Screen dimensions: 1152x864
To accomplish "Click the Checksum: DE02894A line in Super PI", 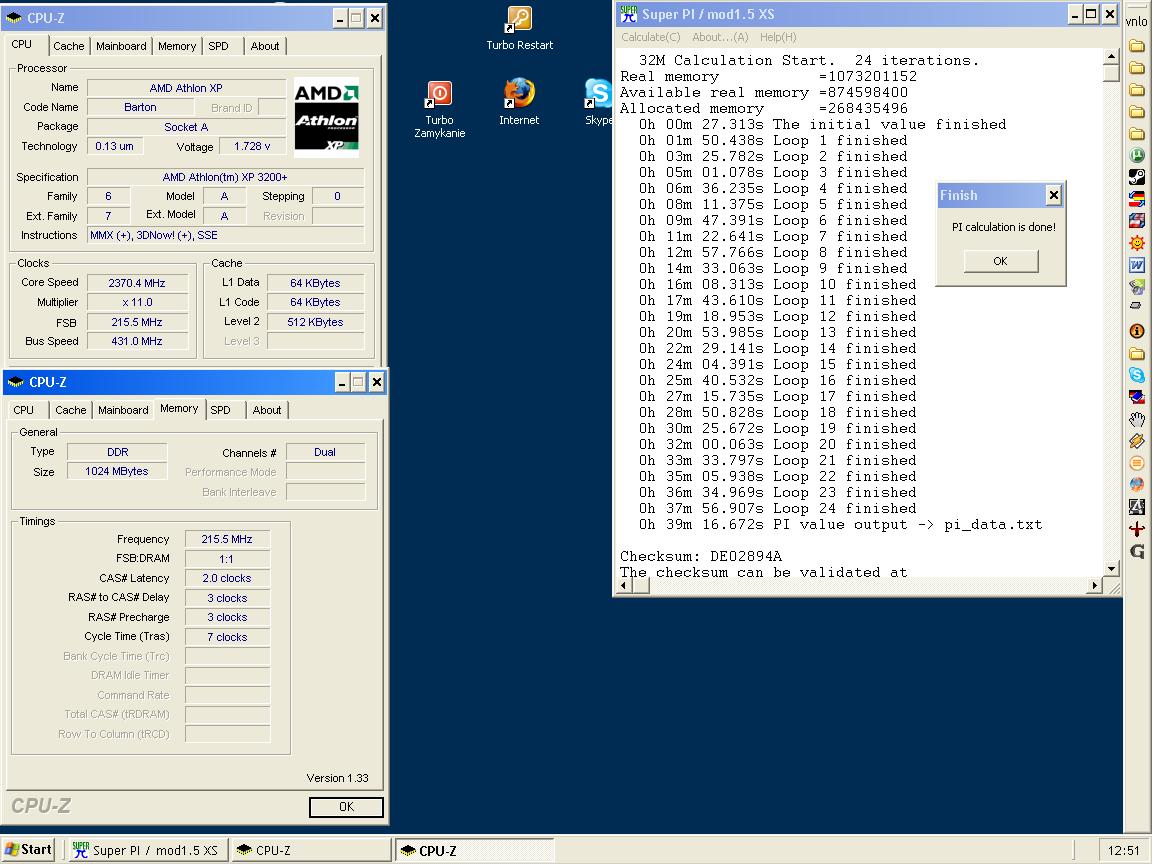I will pyautogui.click(x=701, y=556).
